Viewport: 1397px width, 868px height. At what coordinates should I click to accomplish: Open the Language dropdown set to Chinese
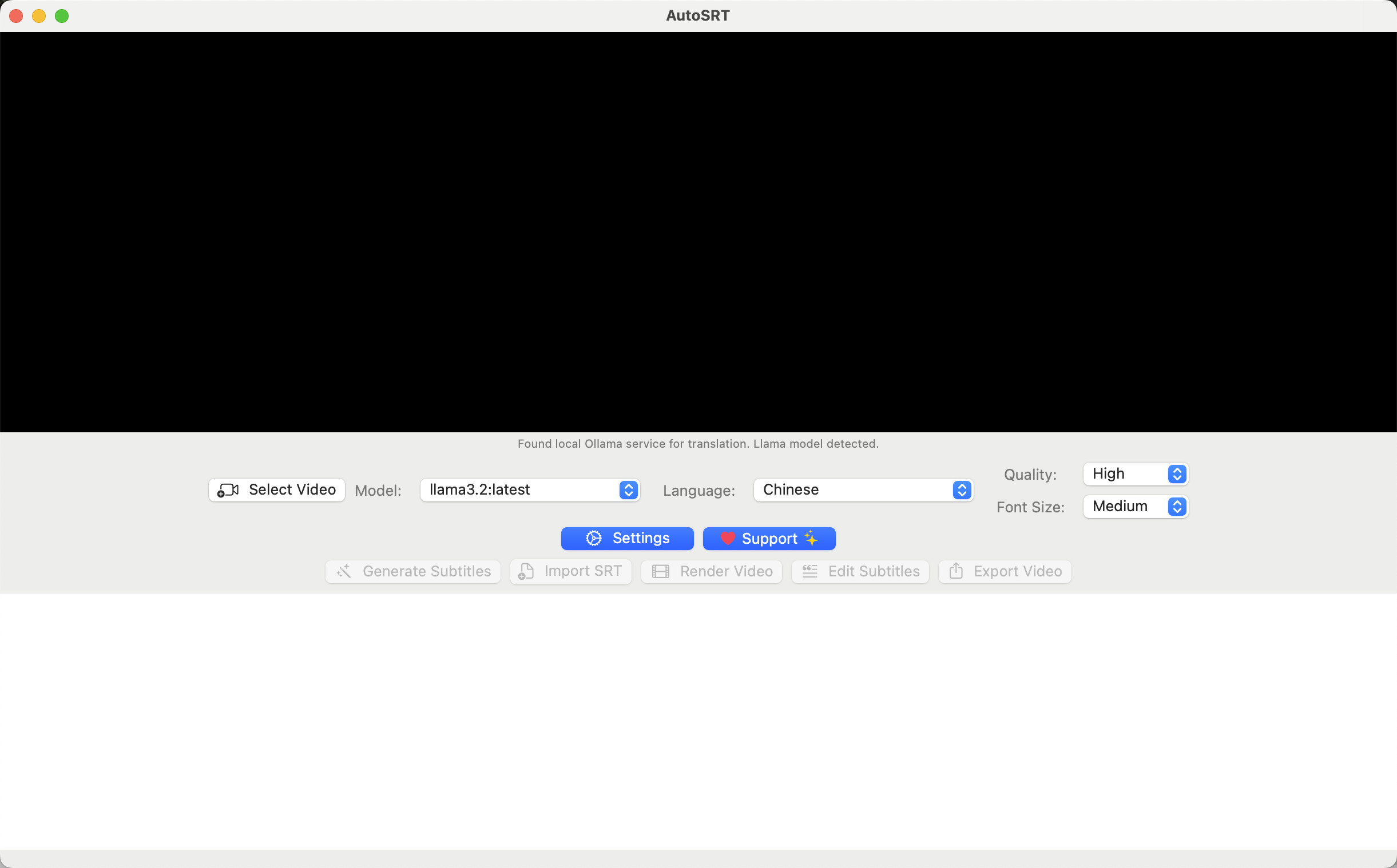click(x=863, y=490)
